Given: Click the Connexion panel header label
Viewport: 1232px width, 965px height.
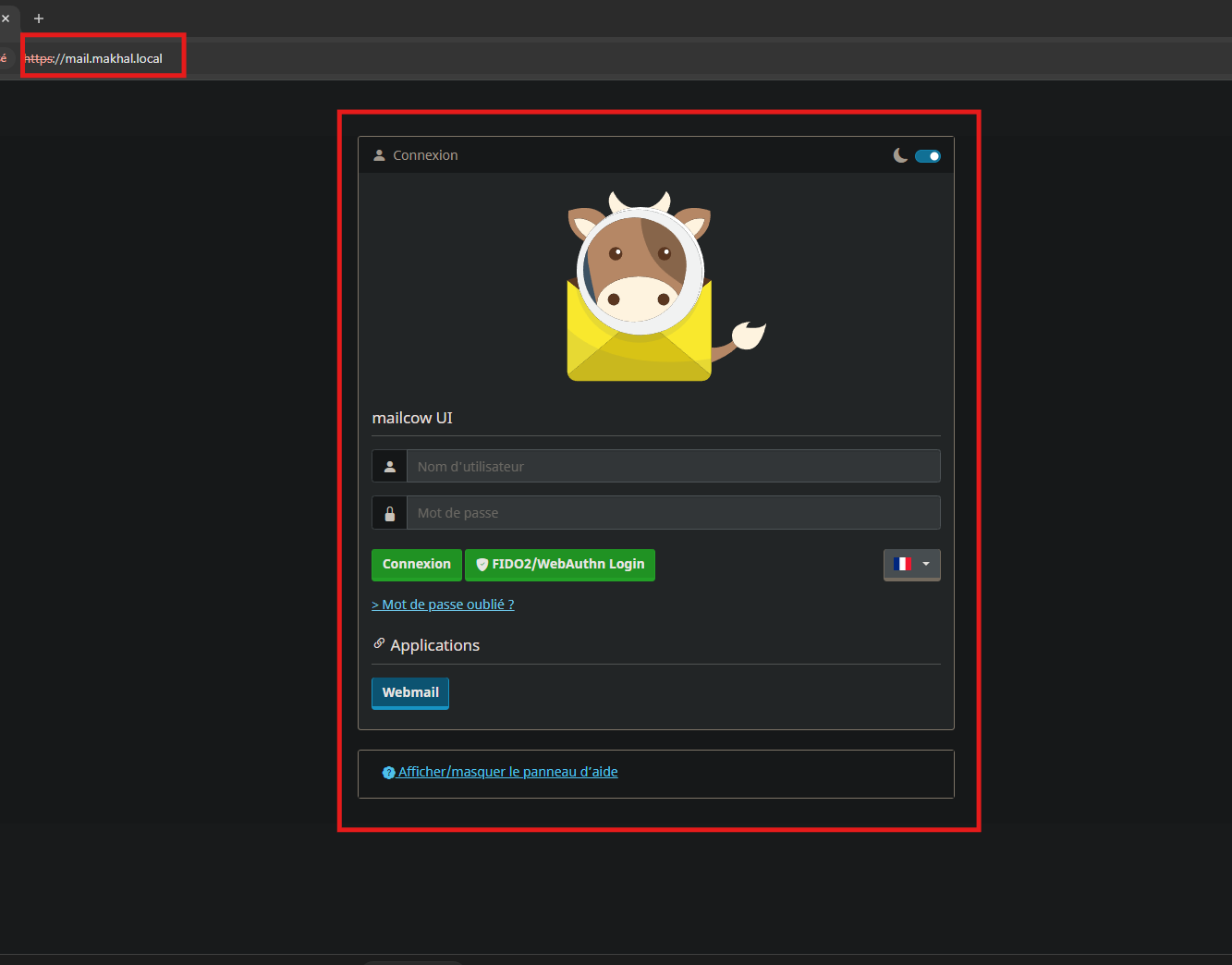Looking at the screenshot, I should (425, 155).
